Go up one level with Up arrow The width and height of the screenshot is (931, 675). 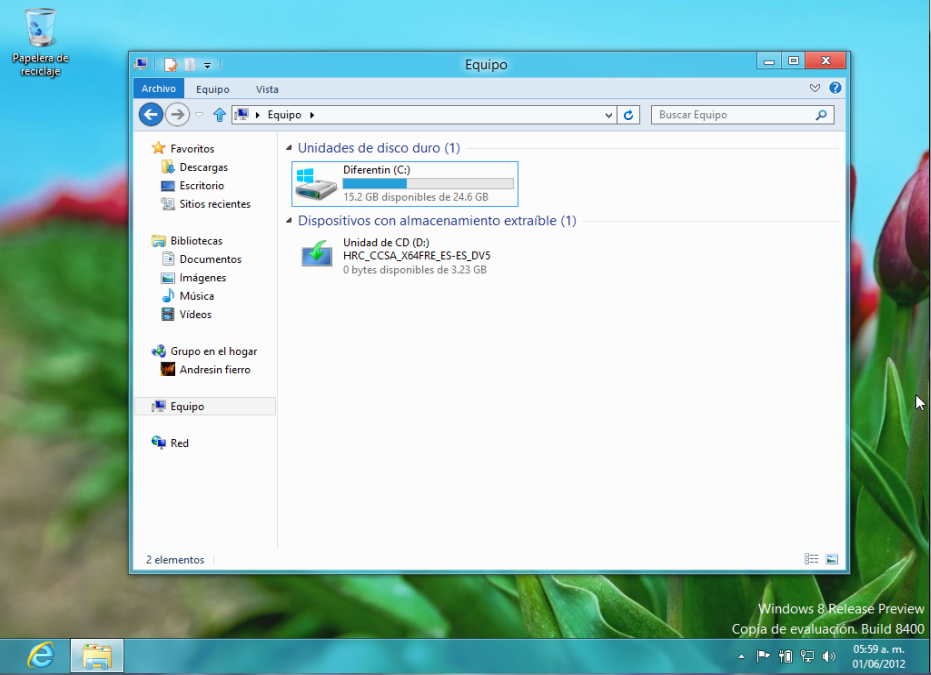(x=219, y=115)
